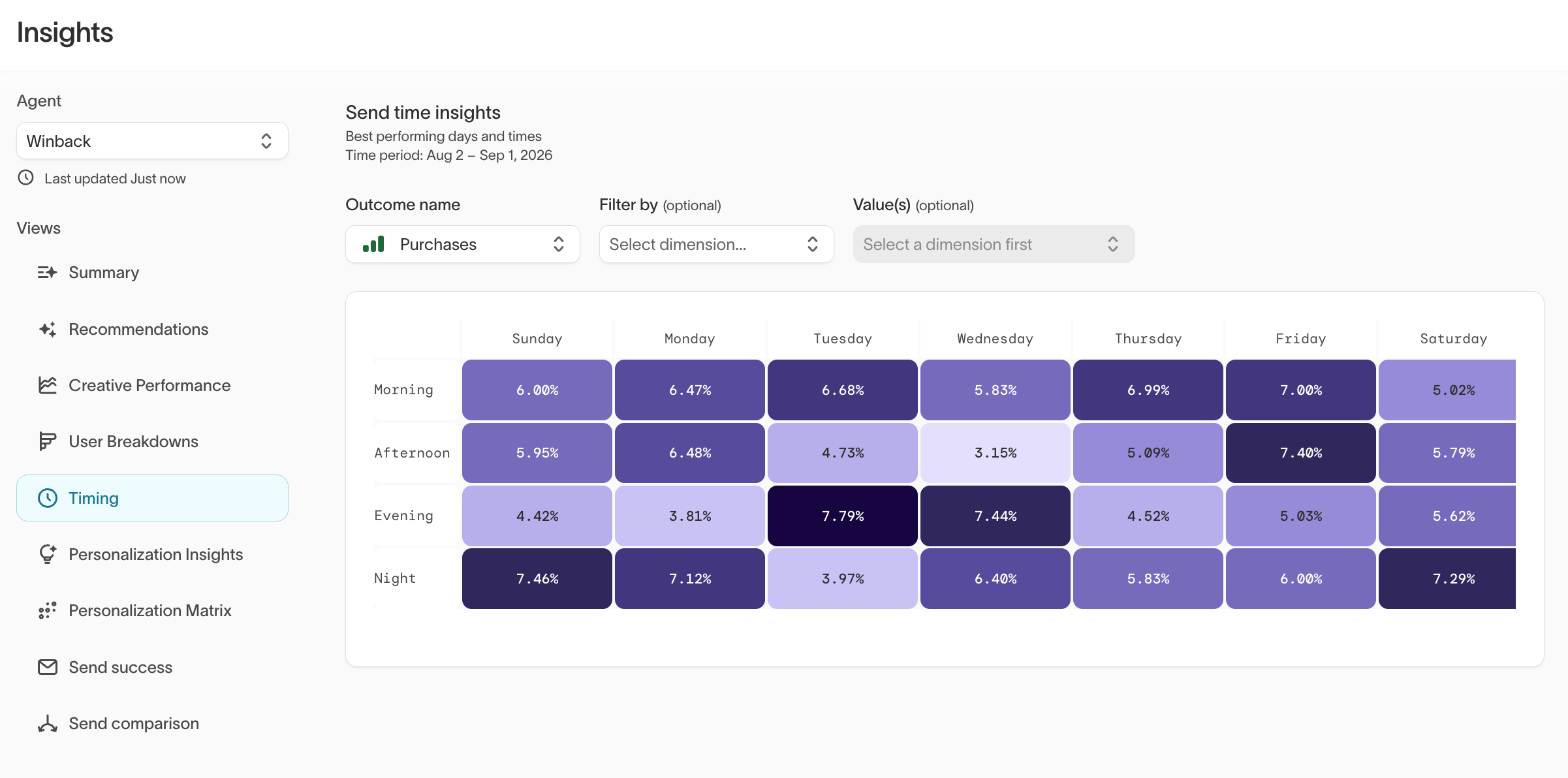The image size is (1568, 778).
Task: Open the Winback agent dropdown
Action: (152, 141)
